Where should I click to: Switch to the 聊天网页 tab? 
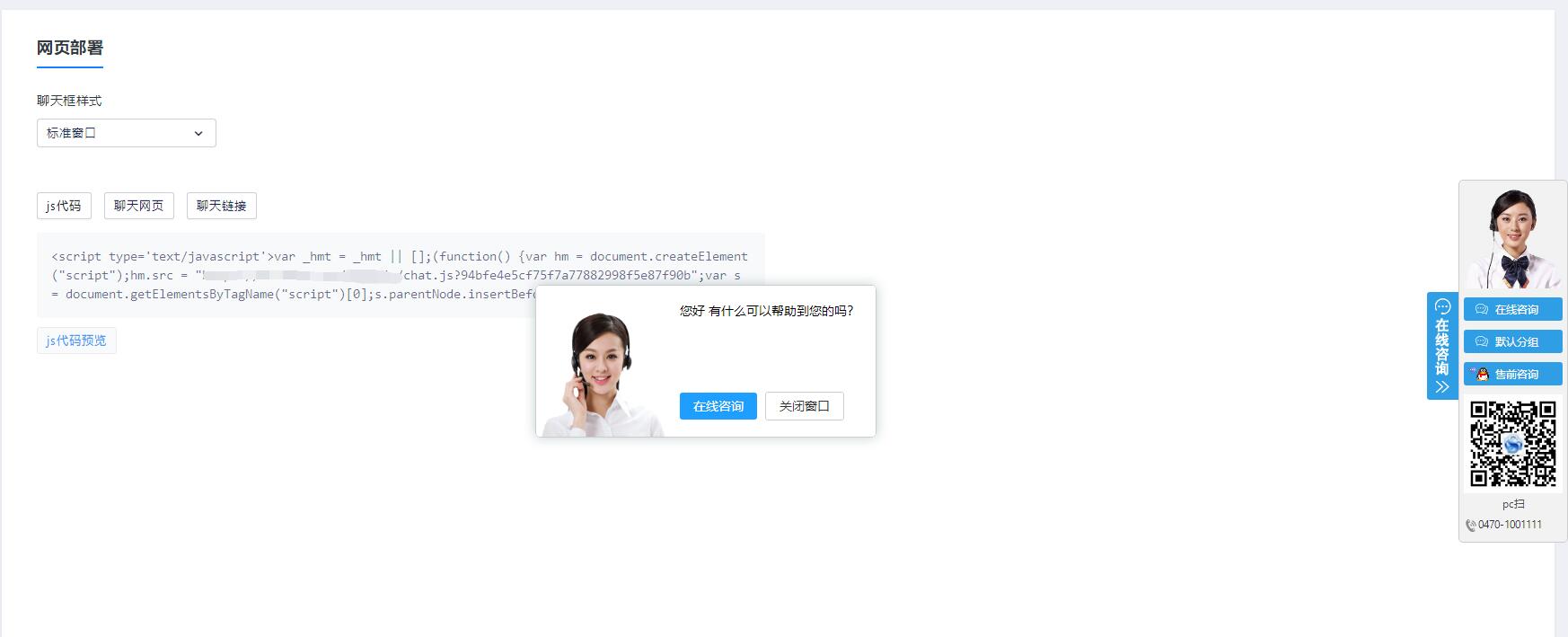point(139,206)
